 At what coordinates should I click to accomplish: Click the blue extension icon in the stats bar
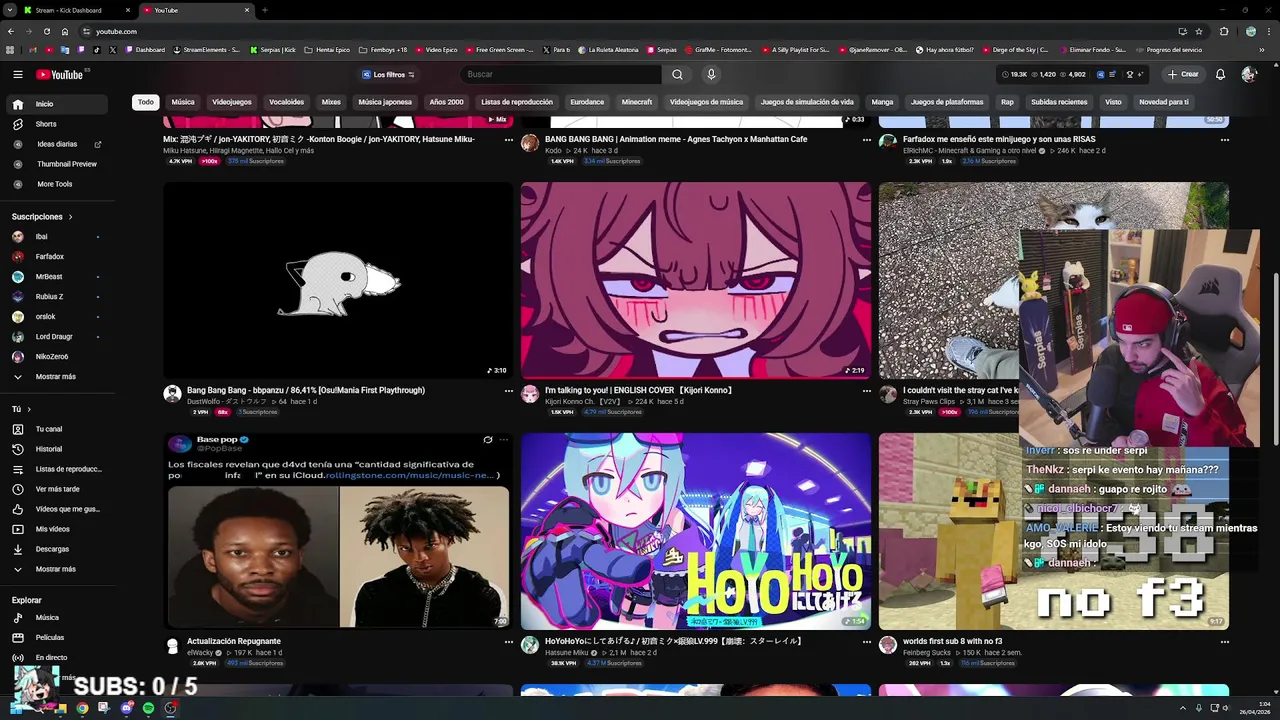coord(1101,74)
